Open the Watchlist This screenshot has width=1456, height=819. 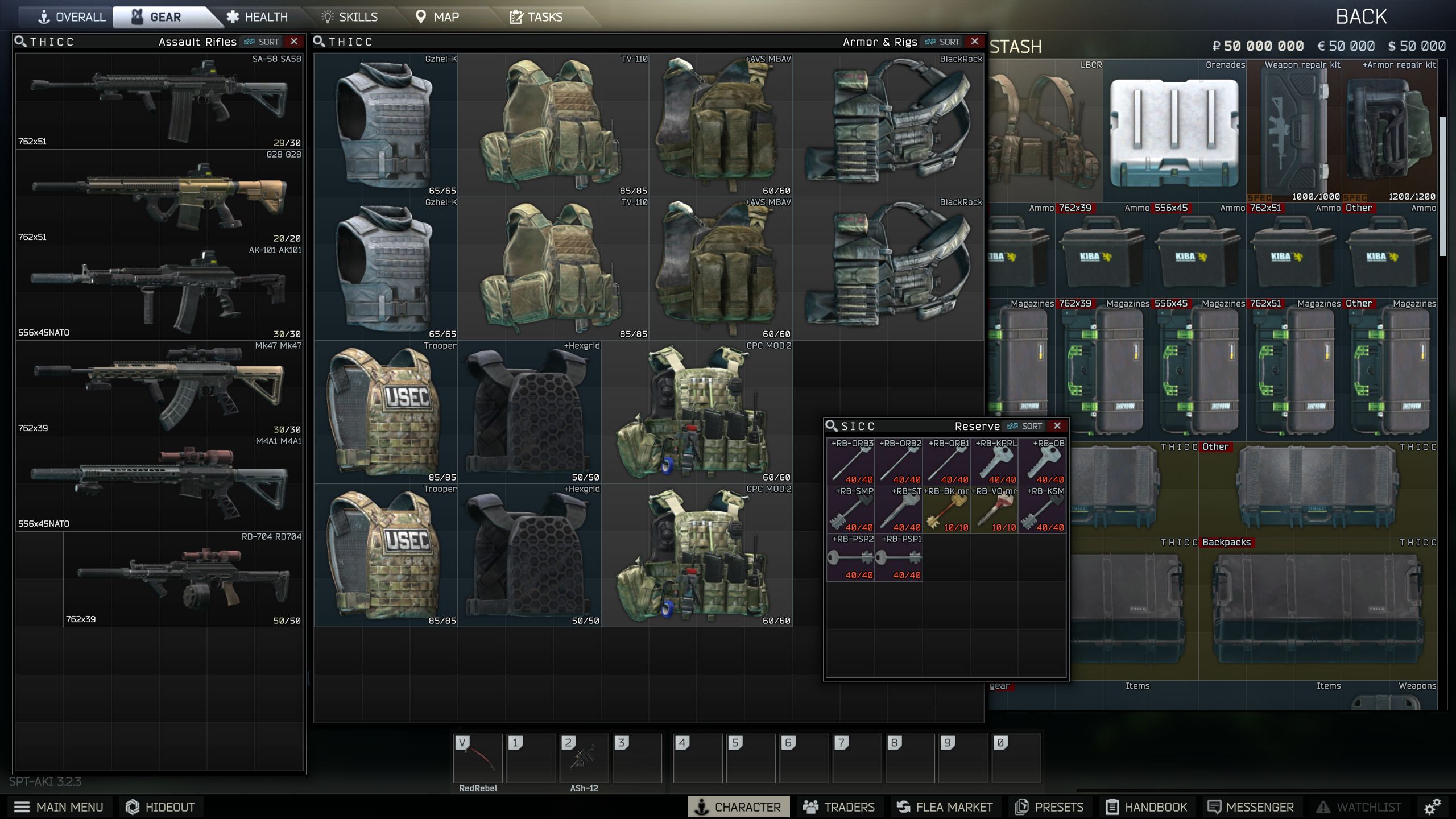[x=1358, y=807]
